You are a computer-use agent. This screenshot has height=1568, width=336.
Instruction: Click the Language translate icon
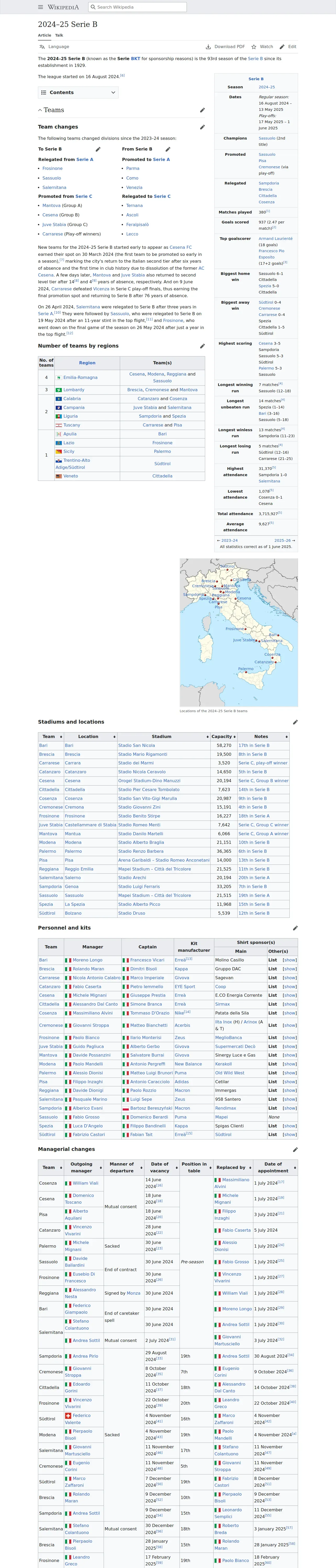pyautogui.click(x=42, y=47)
